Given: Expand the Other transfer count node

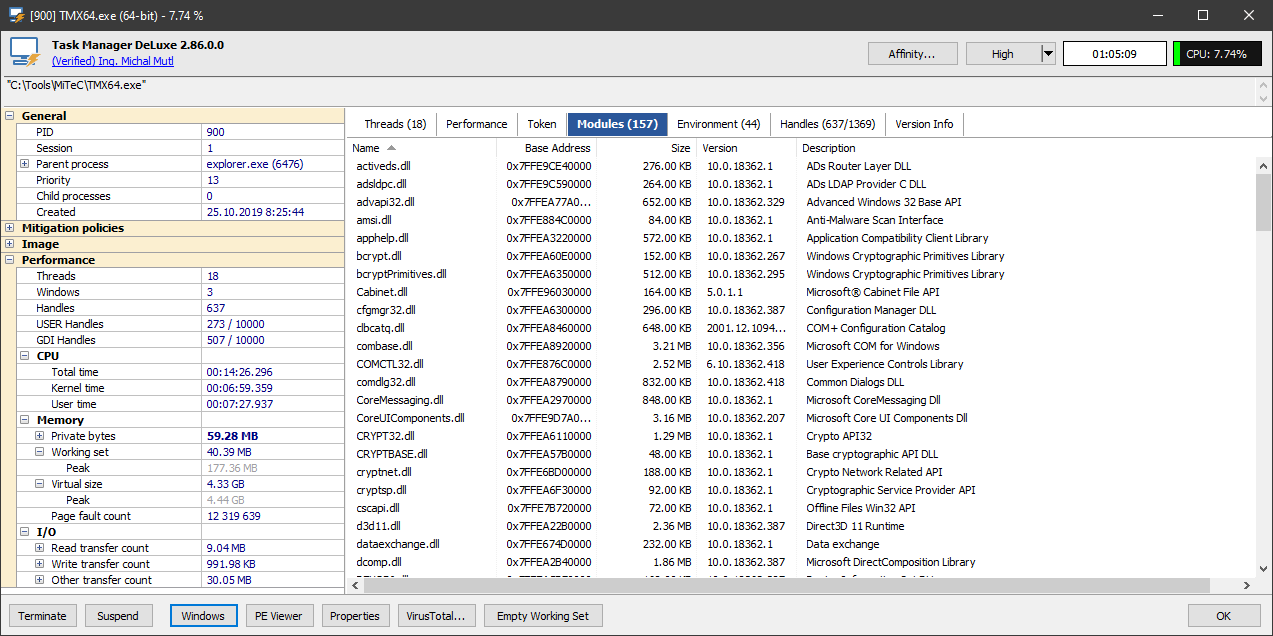Looking at the screenshot, I should pyautogui.click(x=40, y=580).
